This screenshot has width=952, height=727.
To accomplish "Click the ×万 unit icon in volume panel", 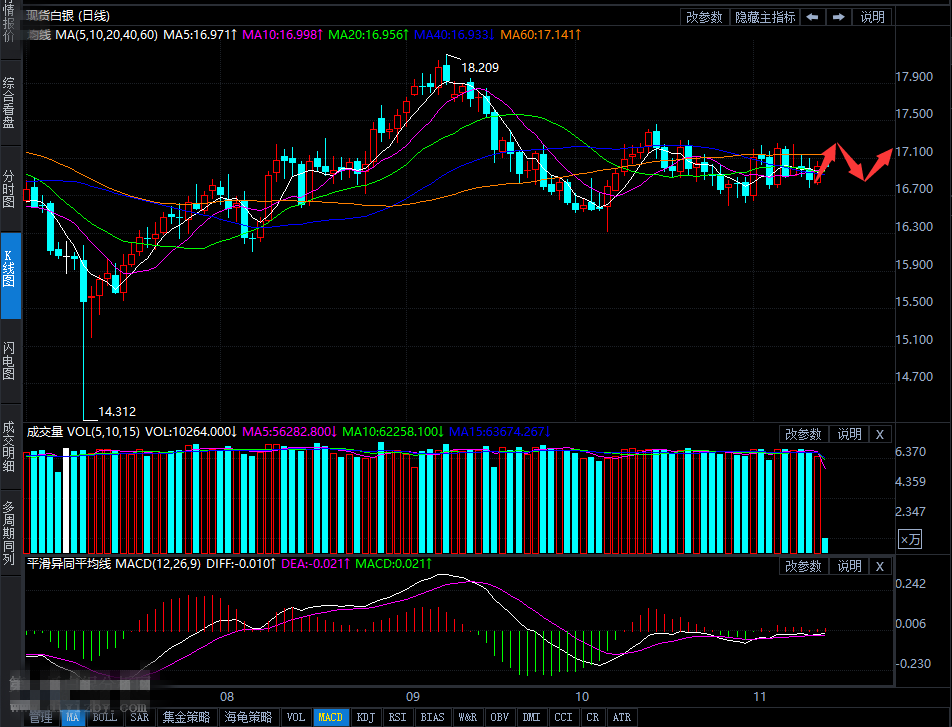I will click(x=910, y=540).
